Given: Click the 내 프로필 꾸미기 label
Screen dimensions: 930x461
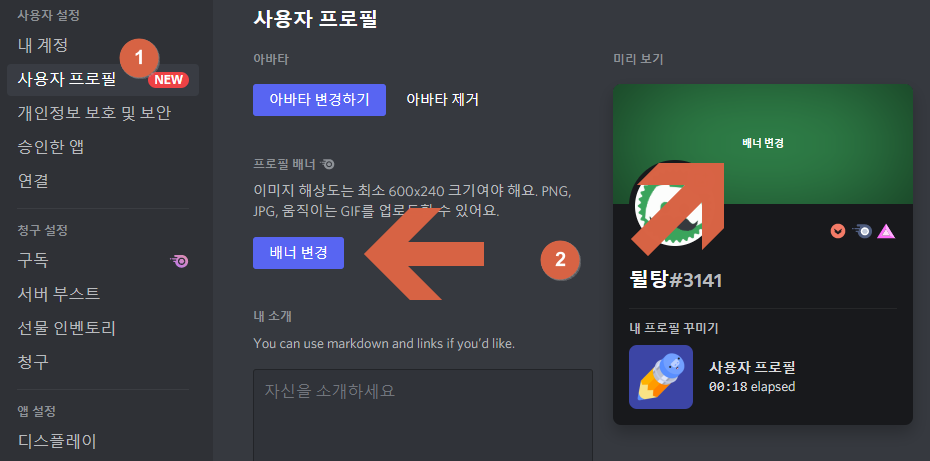Looking at the screenshot, I should coord(674,328).
